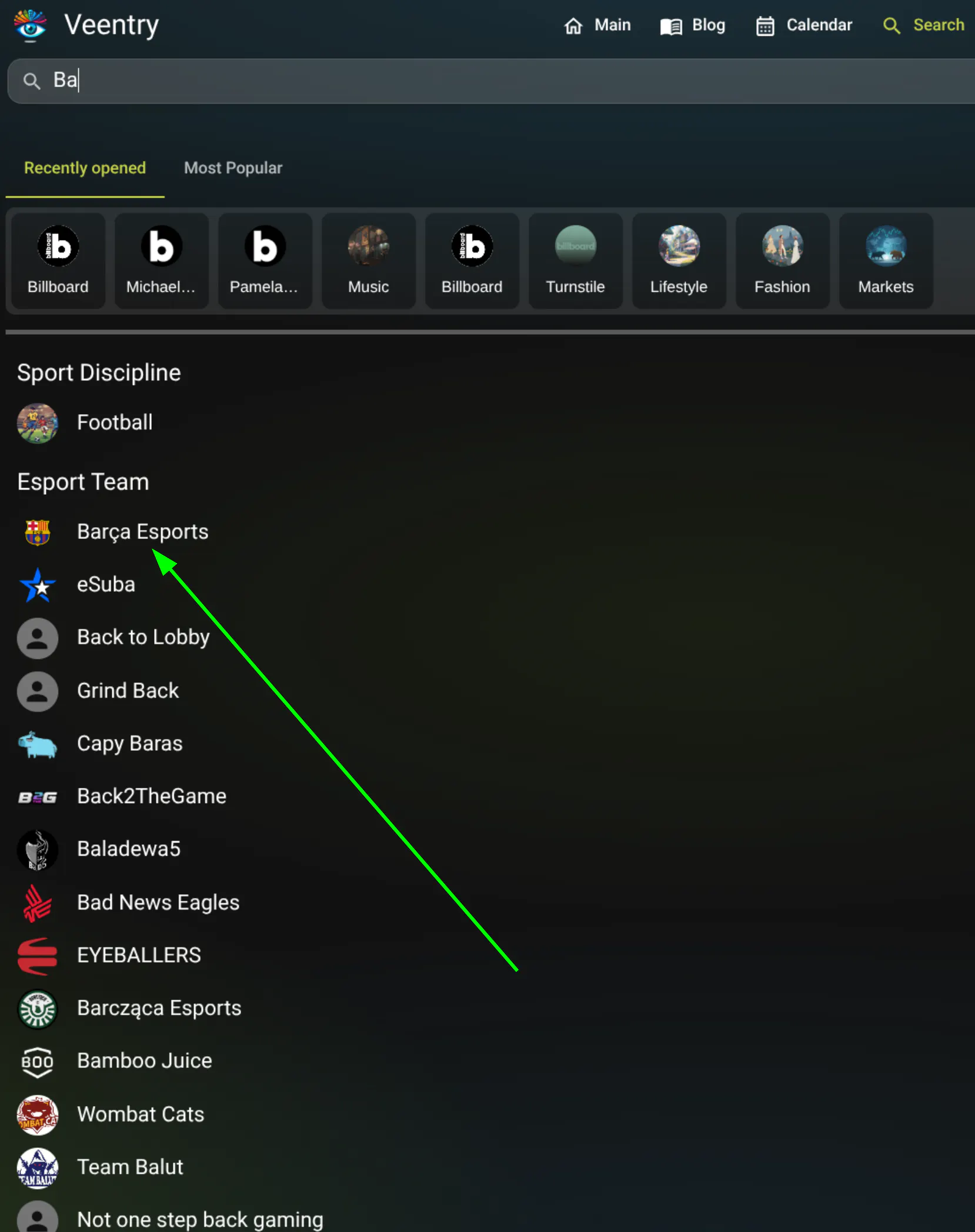Click the Team Balut logo
975x1232 pixels.
tap(38, 1168)
